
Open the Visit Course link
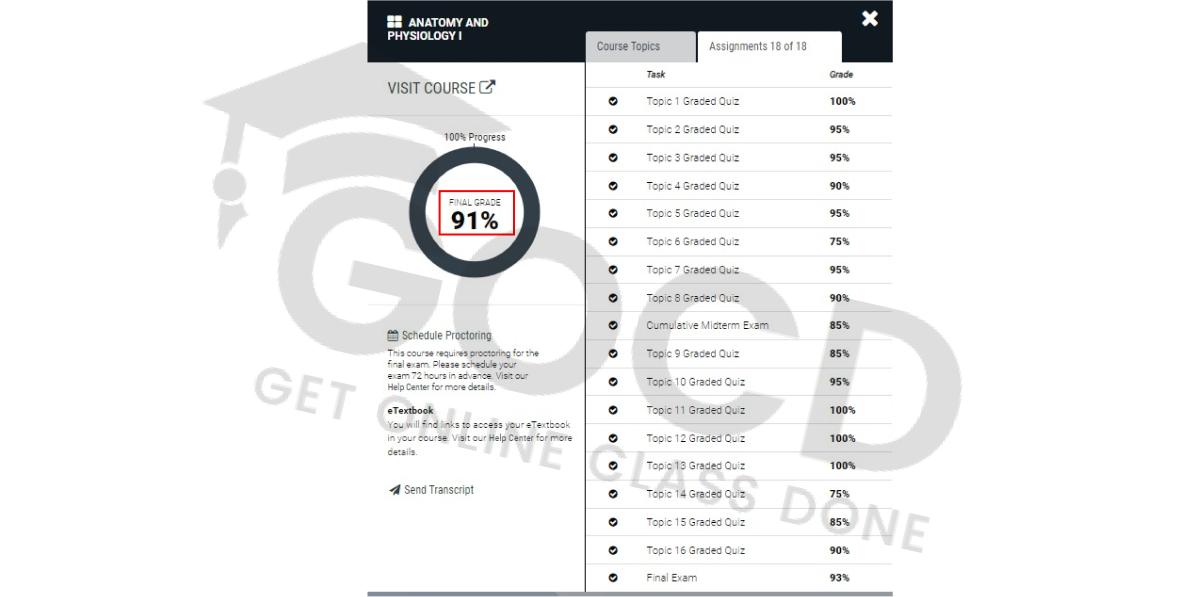tap(431, 88)
